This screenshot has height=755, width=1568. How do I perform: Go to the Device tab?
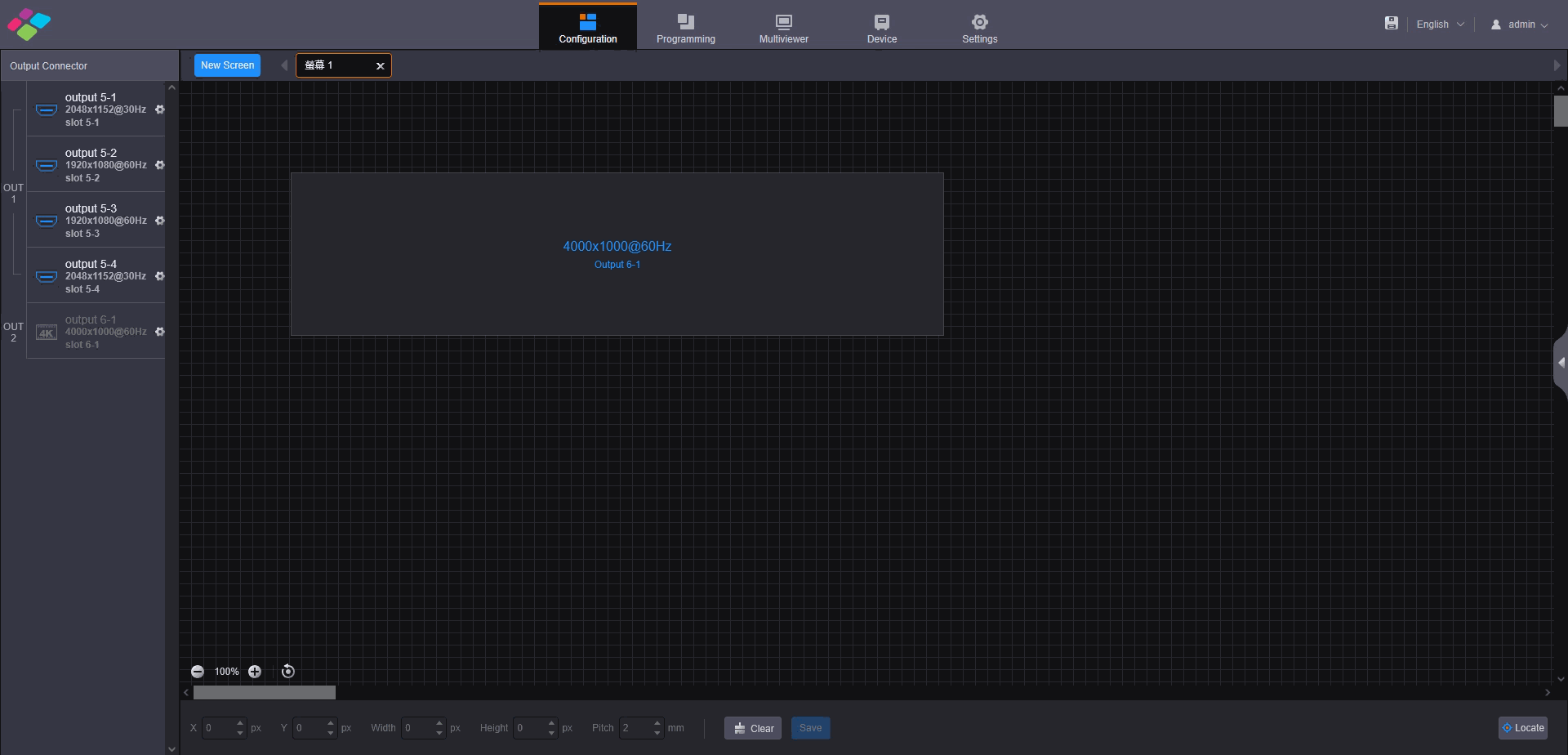[x=882, y=27]
